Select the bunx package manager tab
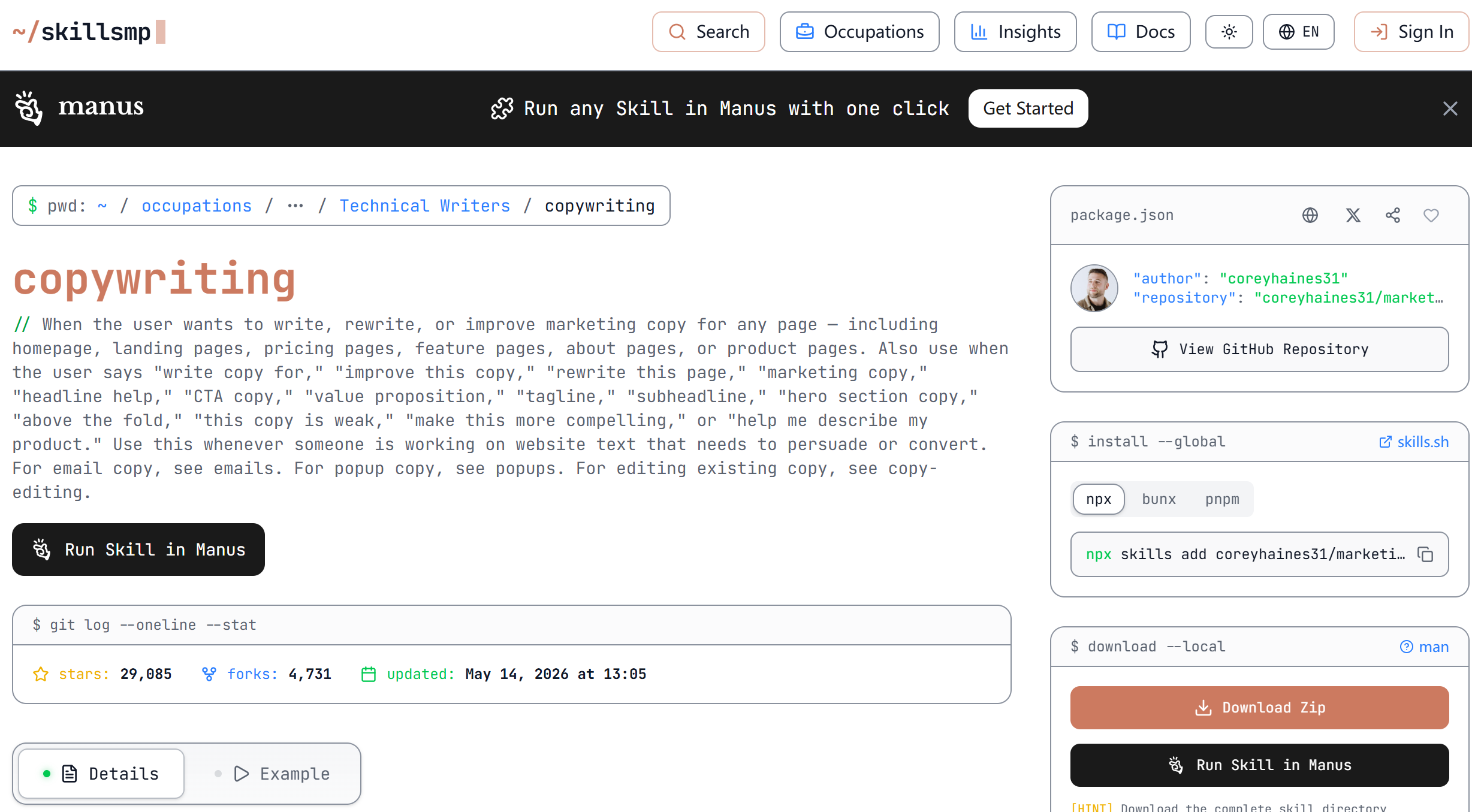 (1159, 499)
